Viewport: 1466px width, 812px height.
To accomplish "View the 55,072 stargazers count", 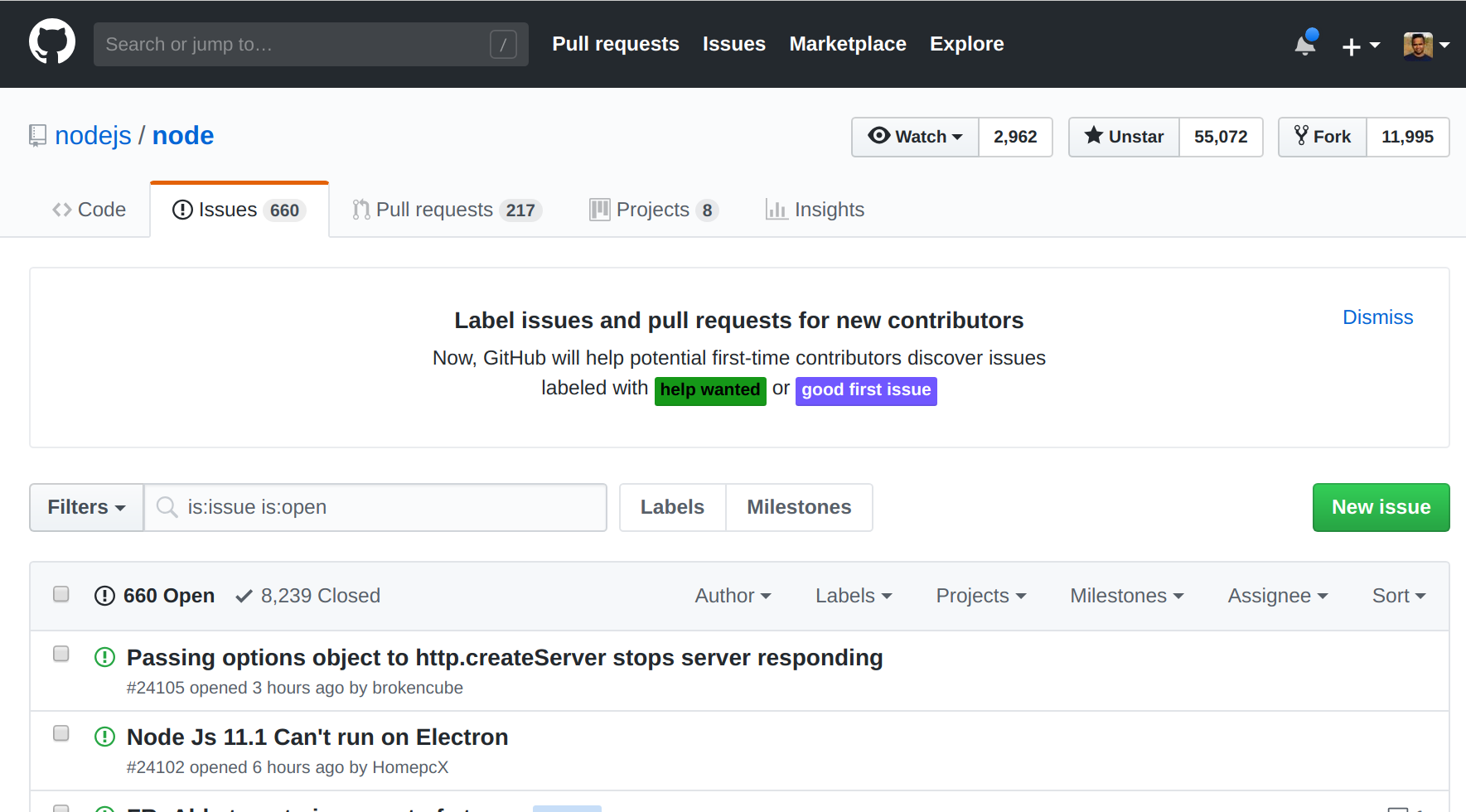I will 1221,137.
